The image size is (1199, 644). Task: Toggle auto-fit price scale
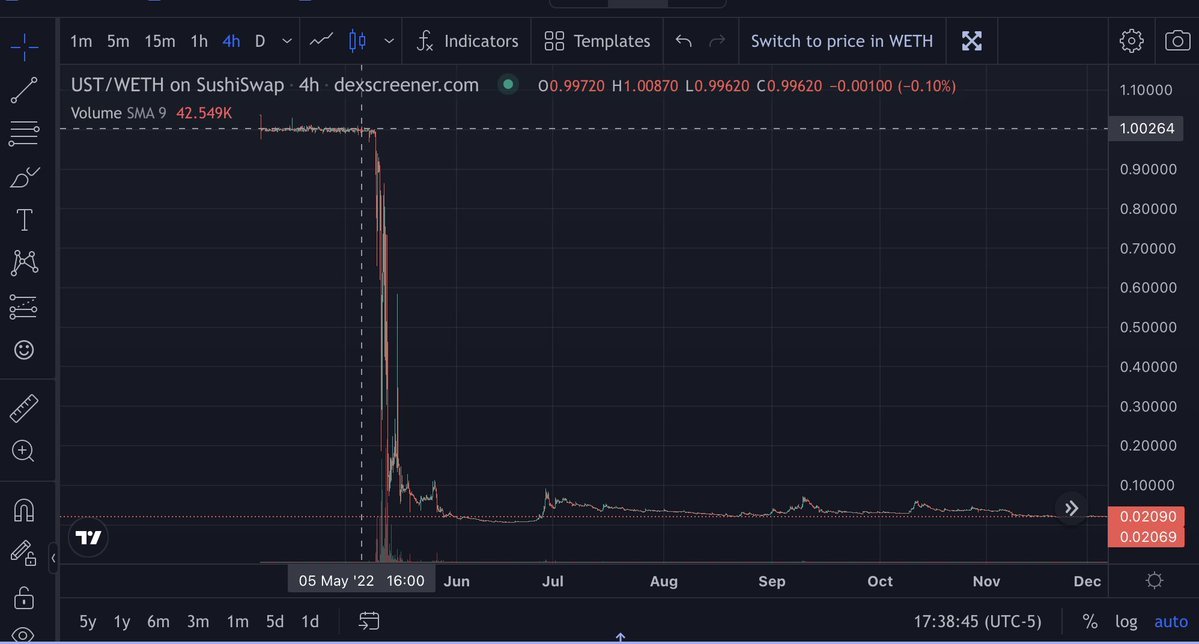click(1170, 621)
